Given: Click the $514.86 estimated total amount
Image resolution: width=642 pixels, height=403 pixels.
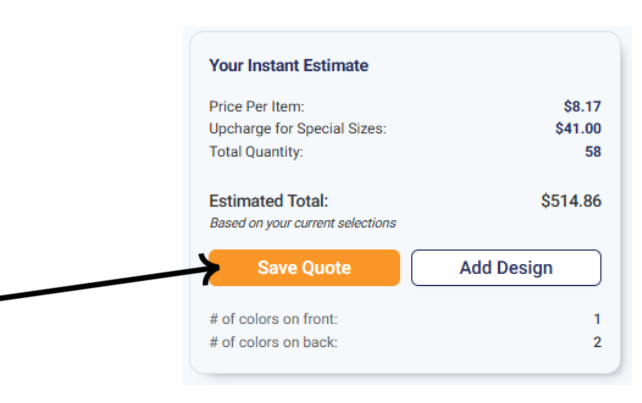Looking at the screenshot, I should 571,201.
